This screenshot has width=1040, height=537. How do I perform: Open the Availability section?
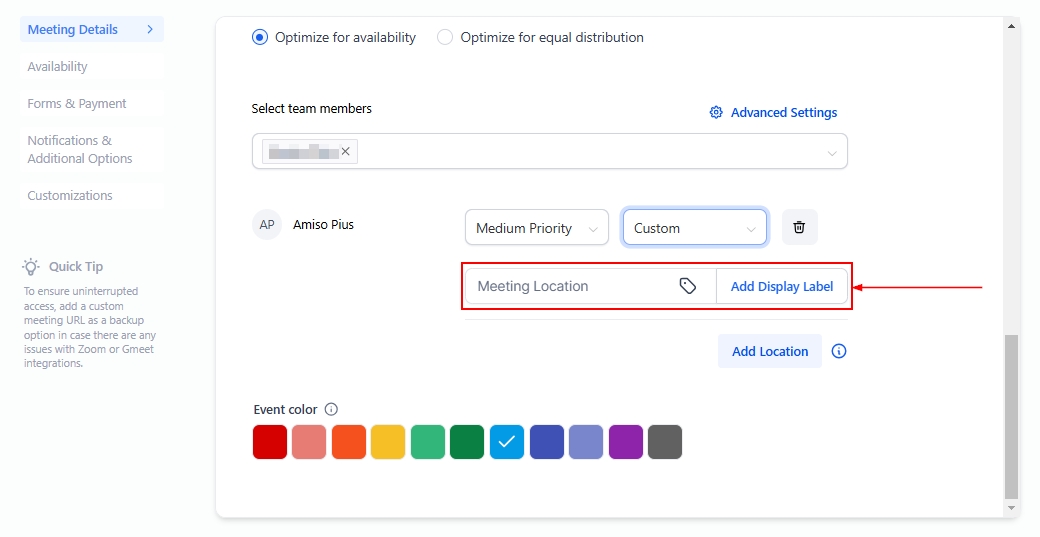click(58, 67)
